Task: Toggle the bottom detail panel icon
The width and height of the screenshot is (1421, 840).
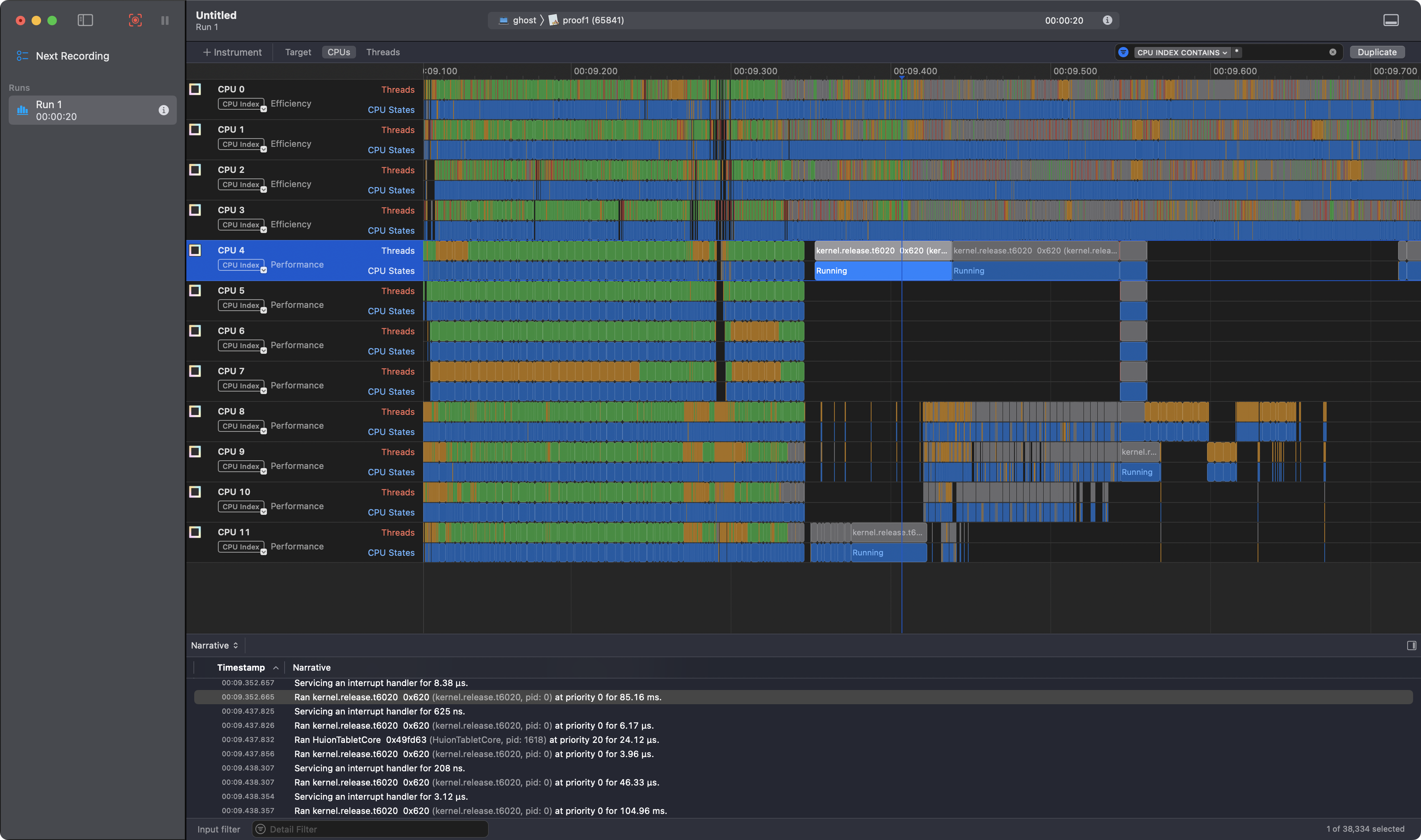Action: pos(1391,21)
